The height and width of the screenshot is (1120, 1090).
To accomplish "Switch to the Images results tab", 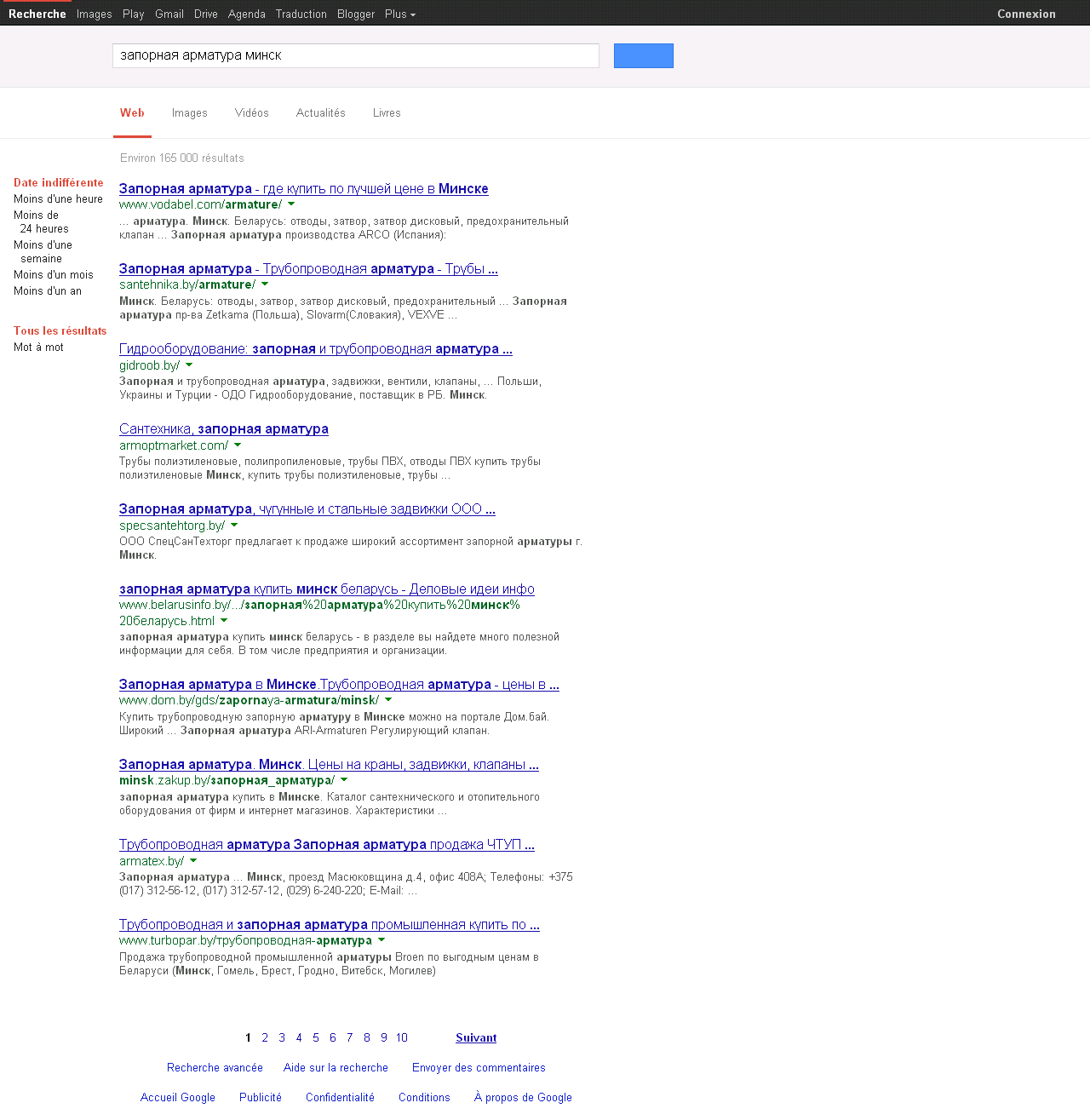I will pyautogui.click(x=190, y=112).
